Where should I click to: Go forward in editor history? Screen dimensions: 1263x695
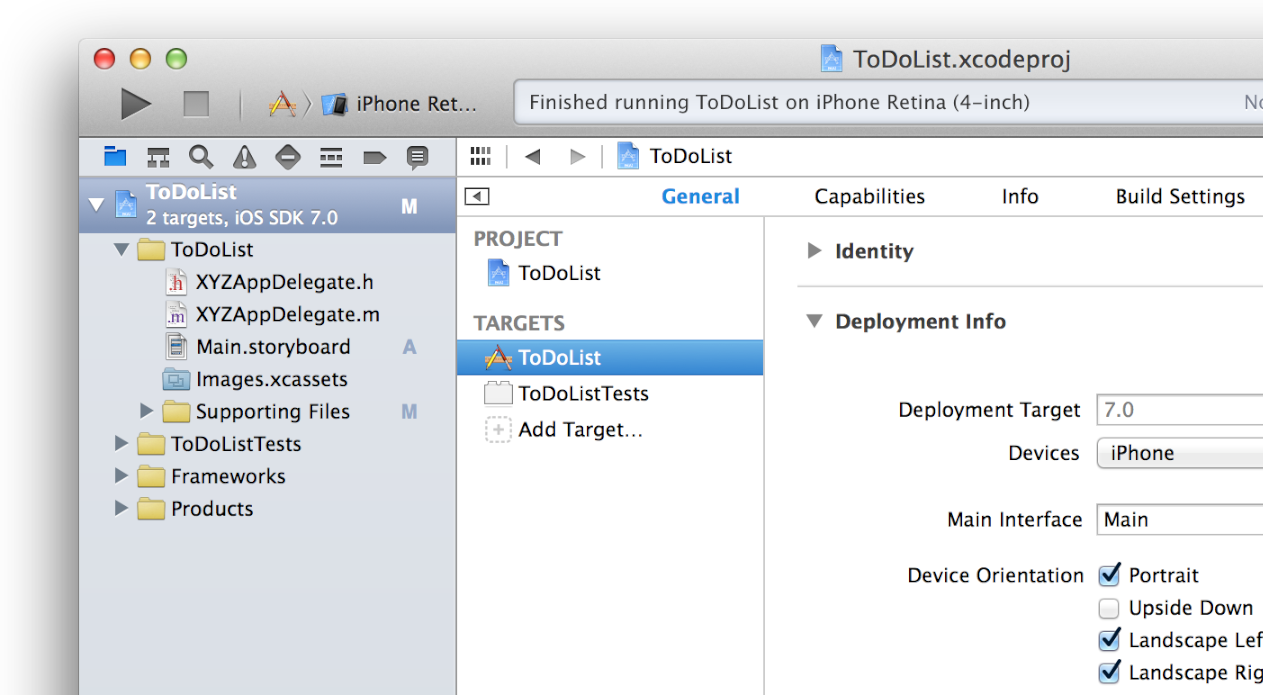(577, 156)
